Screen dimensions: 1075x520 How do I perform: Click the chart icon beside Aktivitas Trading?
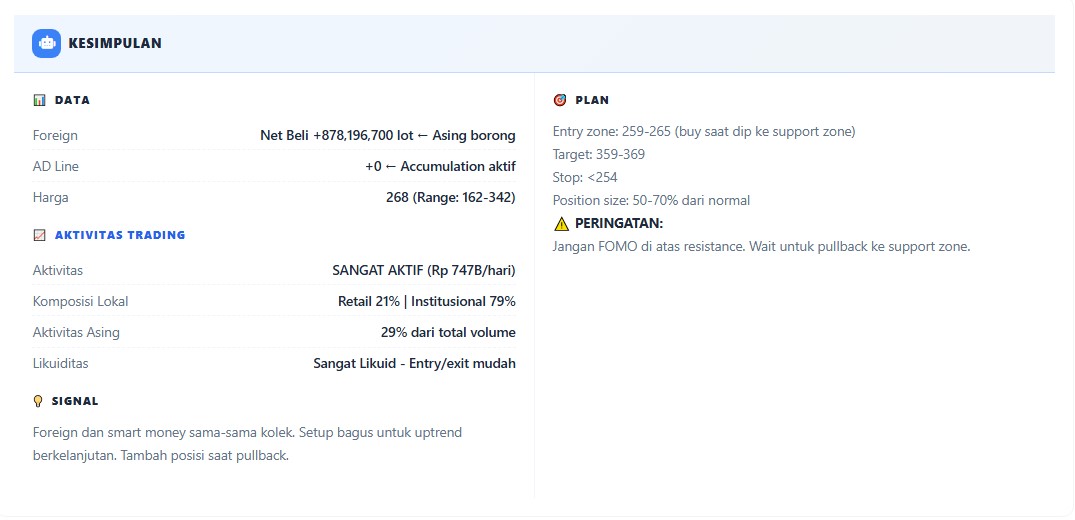coord(40,235)
